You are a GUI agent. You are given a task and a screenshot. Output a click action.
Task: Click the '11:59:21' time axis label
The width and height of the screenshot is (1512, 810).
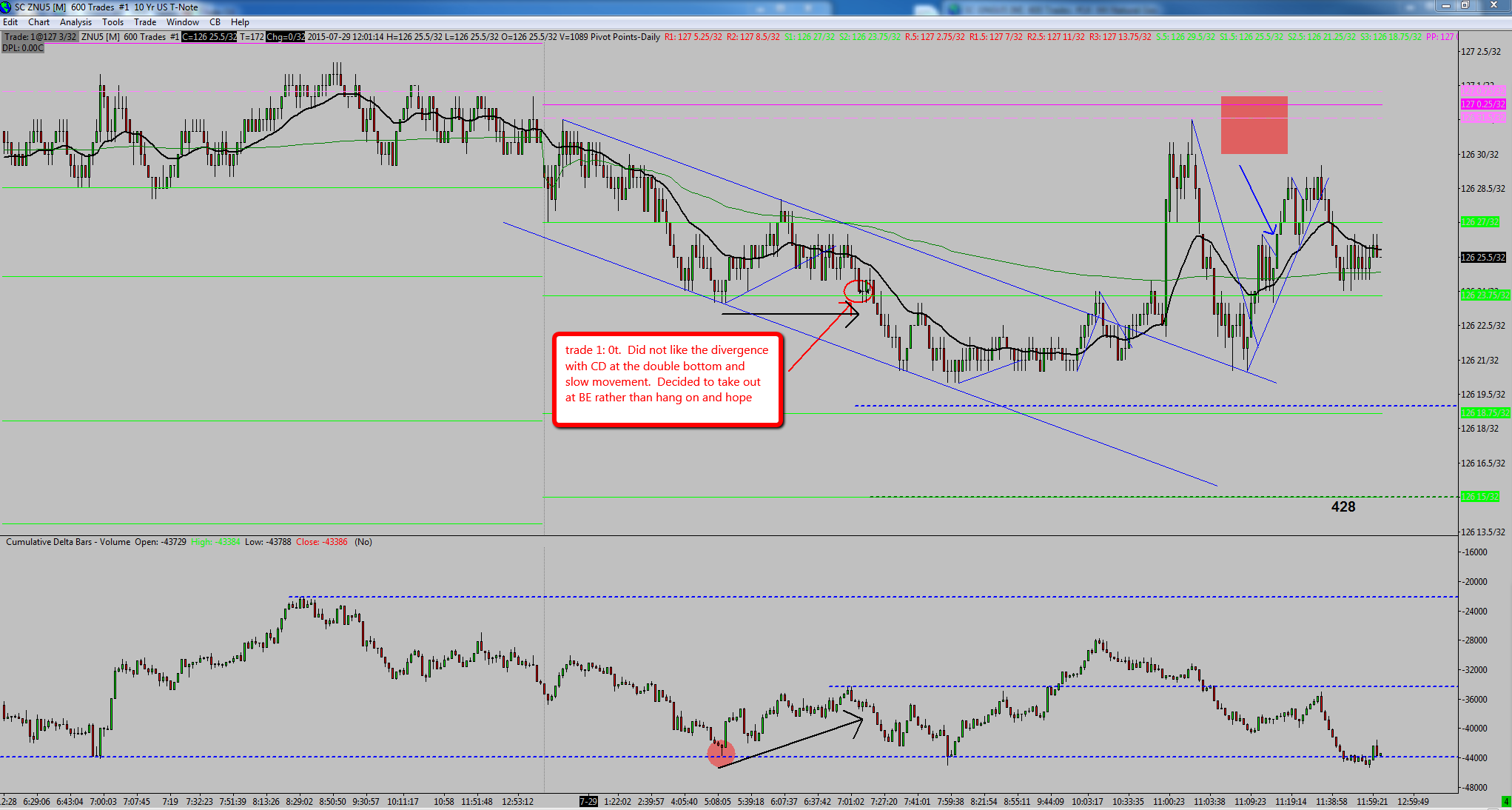(x=1372, y=802)
